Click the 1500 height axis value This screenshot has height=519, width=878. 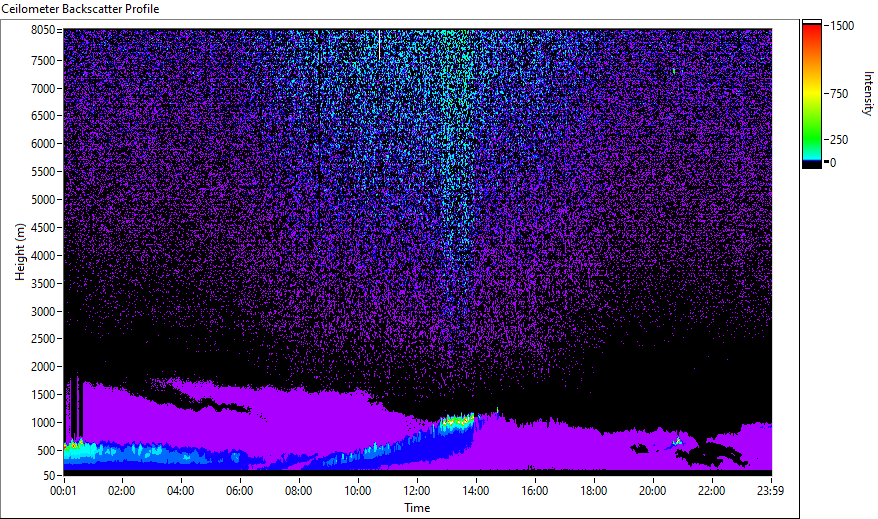point(43,395)
